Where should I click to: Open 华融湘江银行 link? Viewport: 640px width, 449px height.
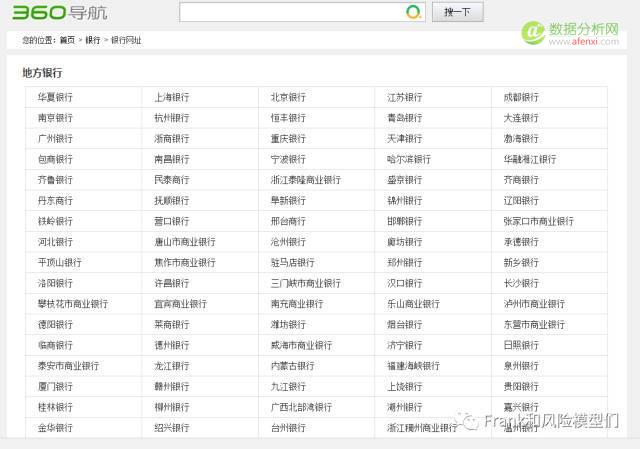530,159
